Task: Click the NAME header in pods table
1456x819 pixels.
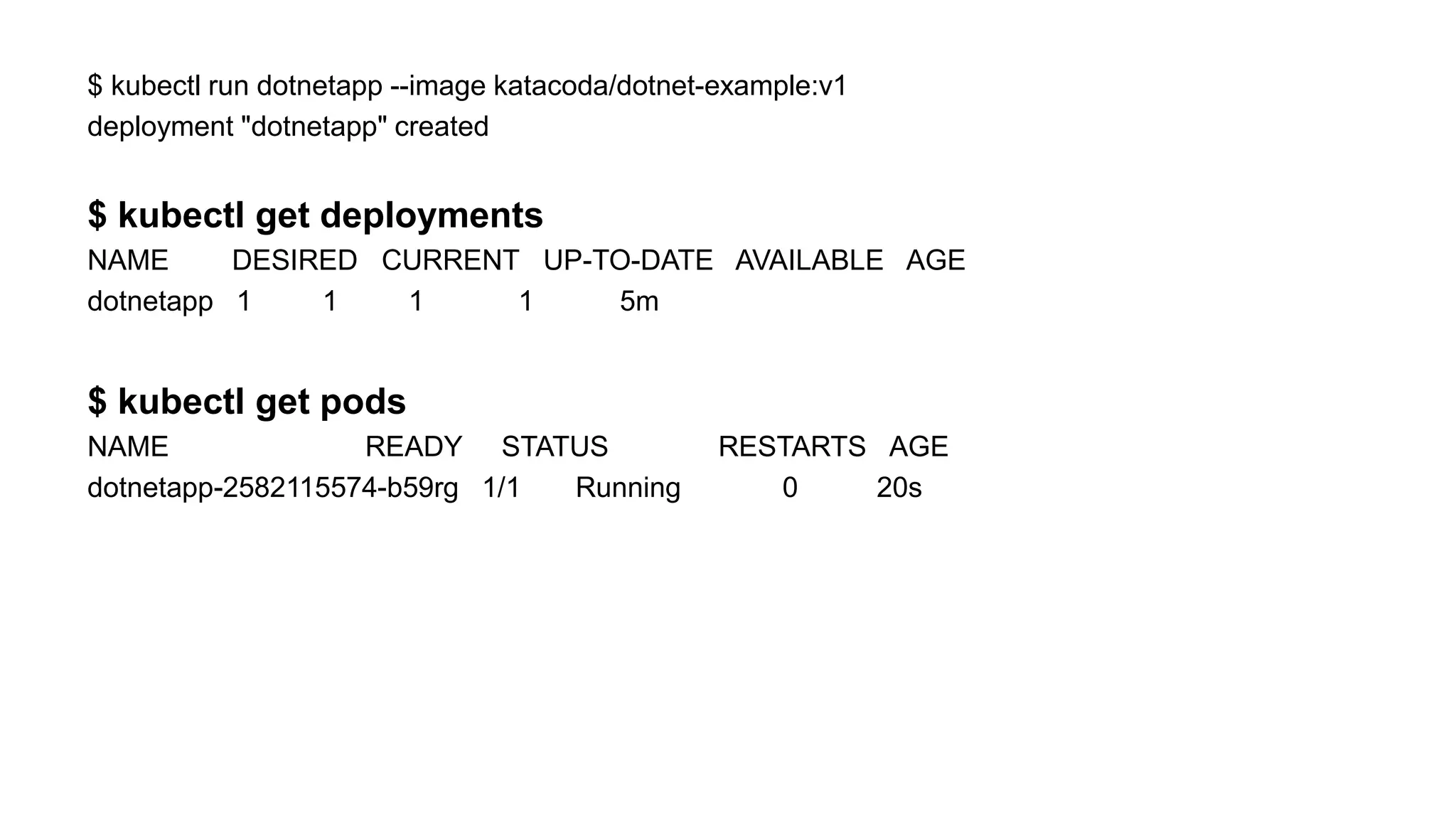Action: pyautogui.click(x=128, y=447)
